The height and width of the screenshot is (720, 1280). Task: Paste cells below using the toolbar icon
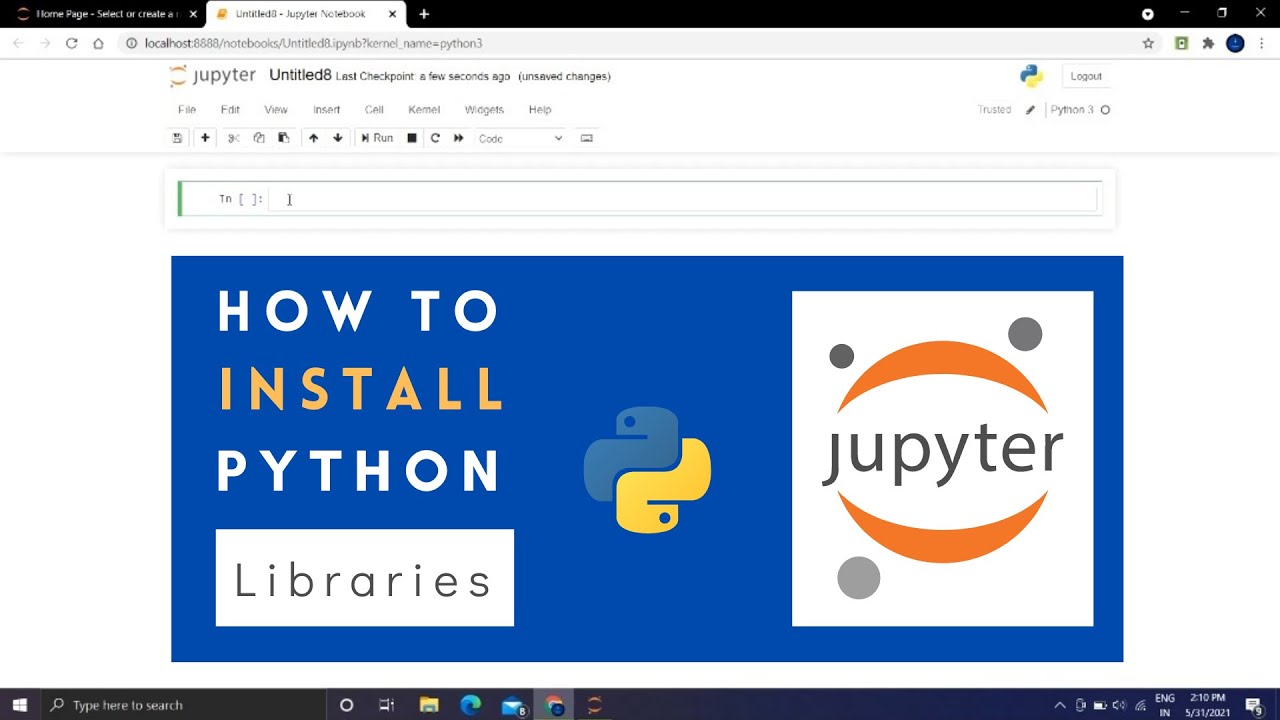[284, 138]
